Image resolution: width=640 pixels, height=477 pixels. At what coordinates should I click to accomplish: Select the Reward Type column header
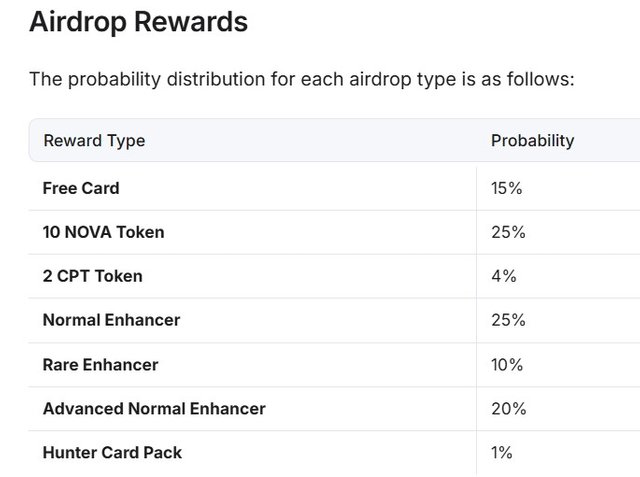(x=94, y=141)
